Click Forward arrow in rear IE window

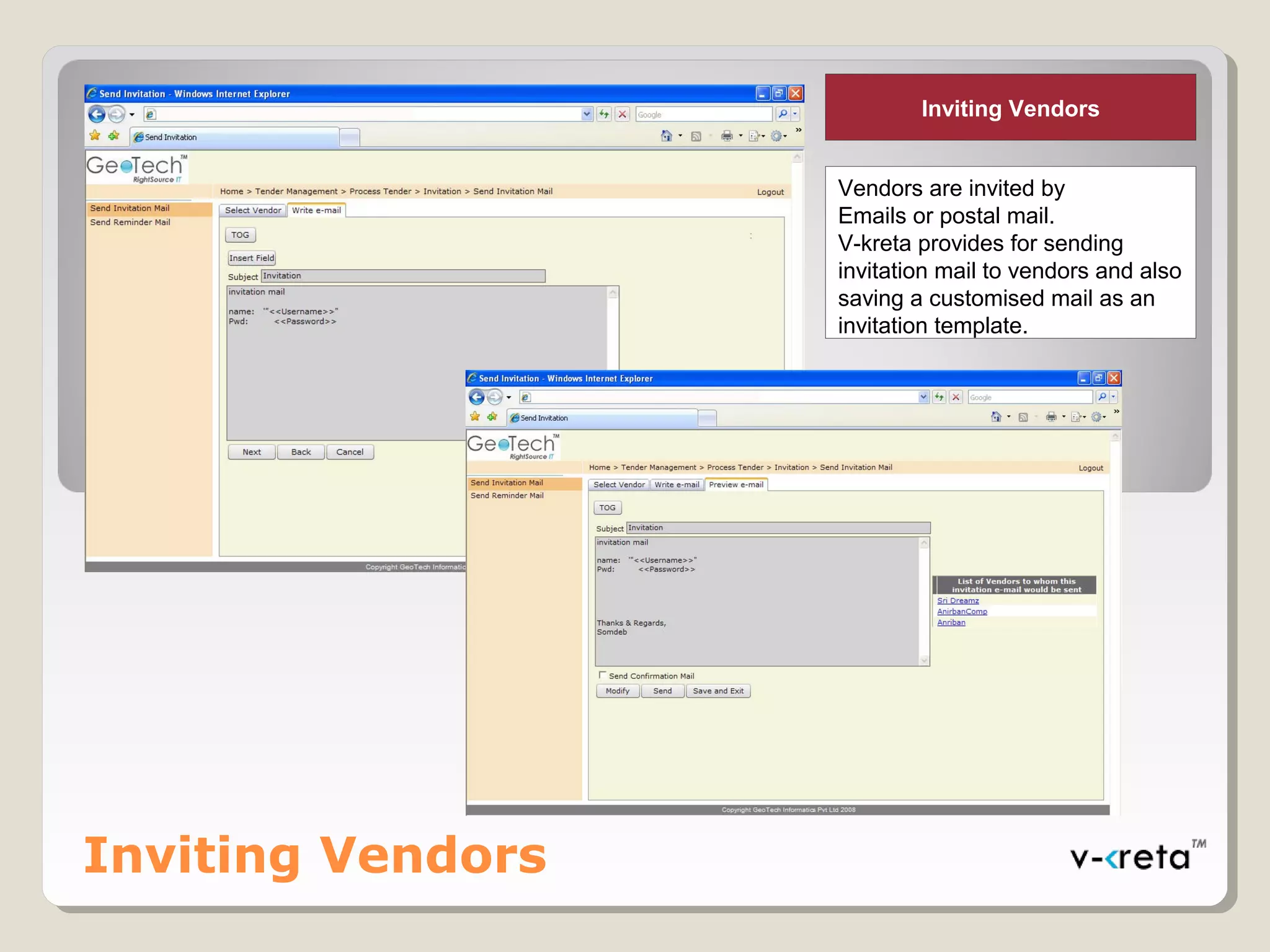[116, 114]
